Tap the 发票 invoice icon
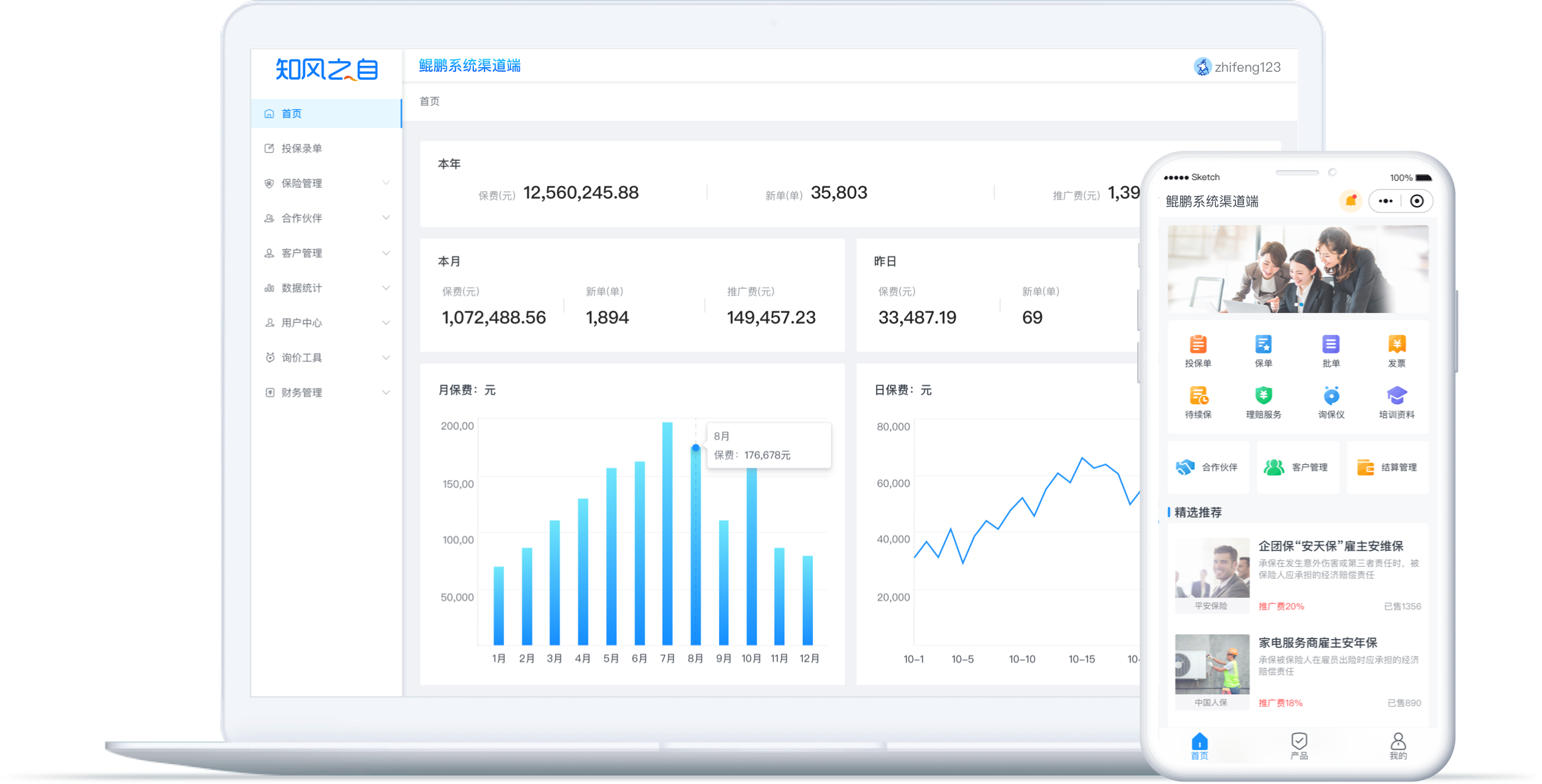1542x784 pixels. [1396, 345]
